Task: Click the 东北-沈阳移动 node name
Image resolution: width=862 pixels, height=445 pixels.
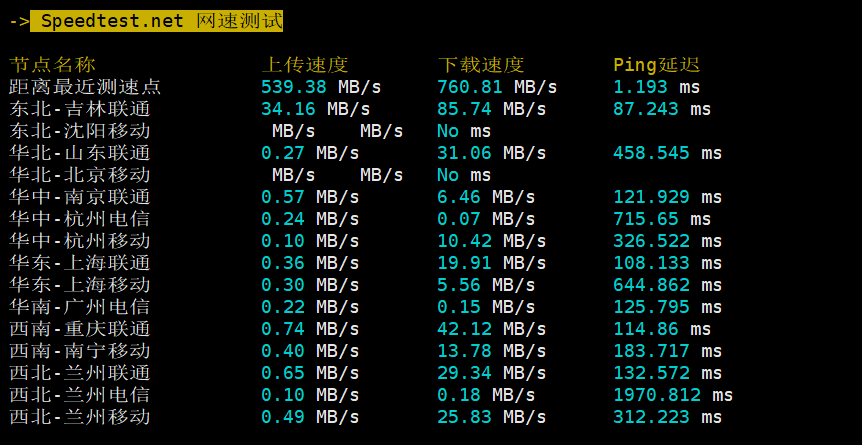Action: (80, 131)
